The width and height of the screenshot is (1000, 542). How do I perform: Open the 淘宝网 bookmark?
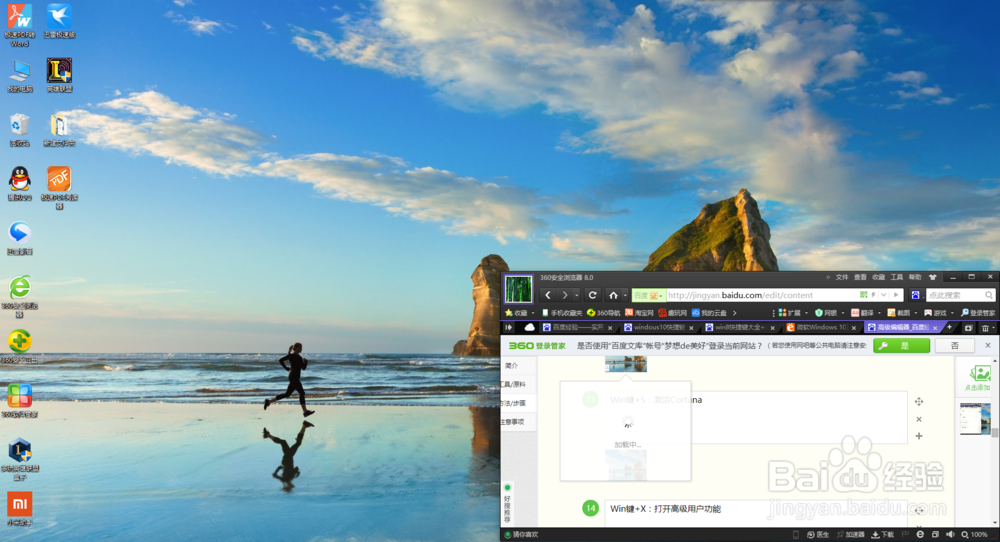(x=639, y=313)
